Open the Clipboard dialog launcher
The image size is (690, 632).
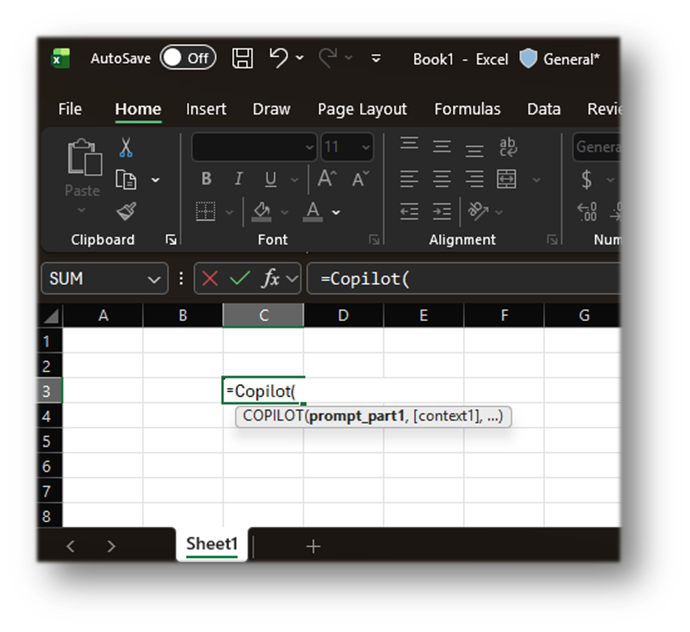click(171, 239)
